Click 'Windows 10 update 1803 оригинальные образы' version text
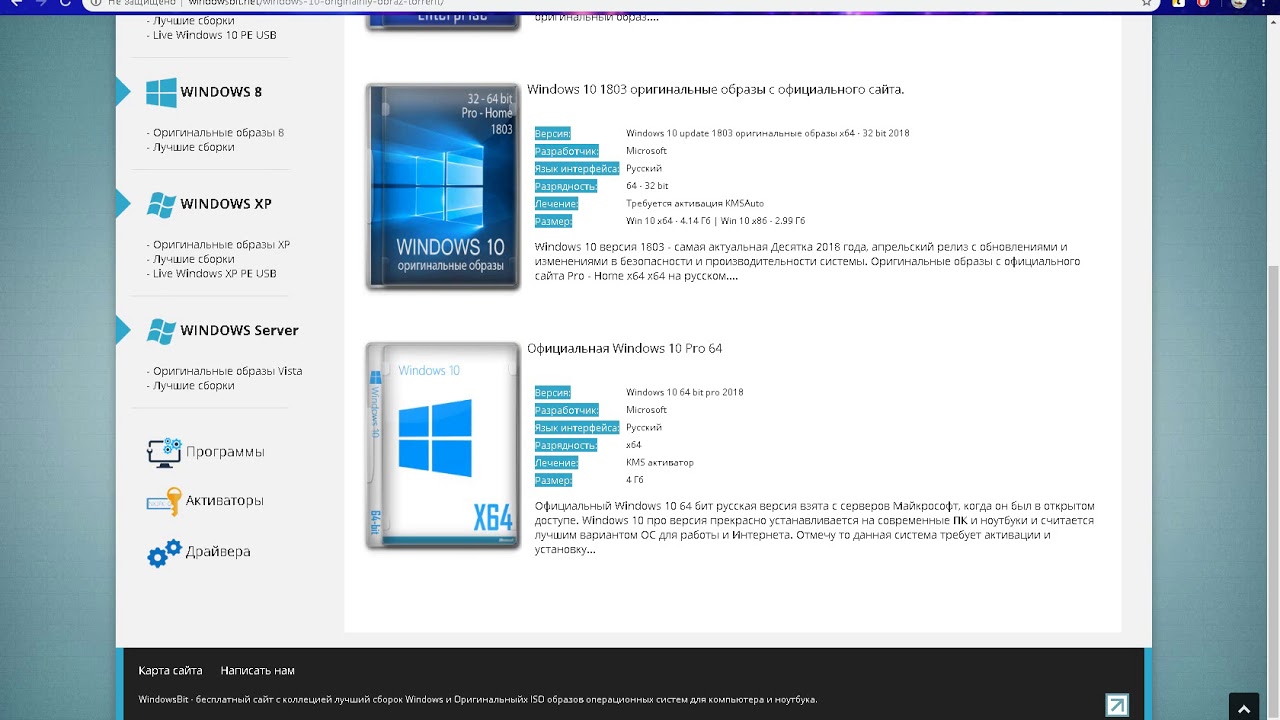The height and width of the screenshot is (720, 1280). 767,134
